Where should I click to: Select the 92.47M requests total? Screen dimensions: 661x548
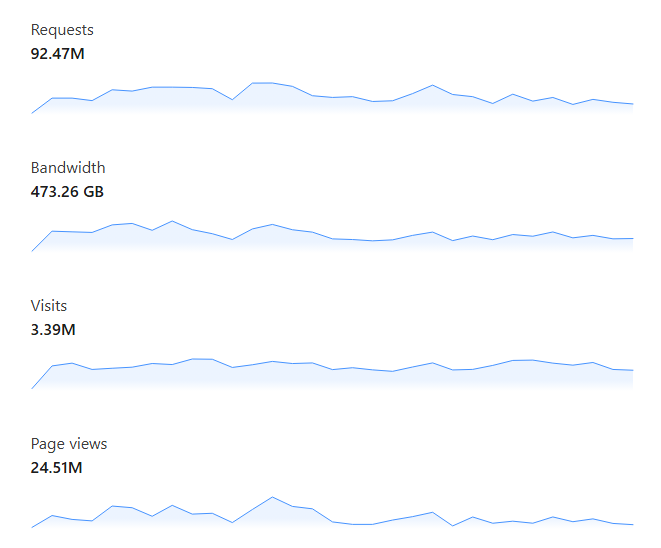coord(58,53)
